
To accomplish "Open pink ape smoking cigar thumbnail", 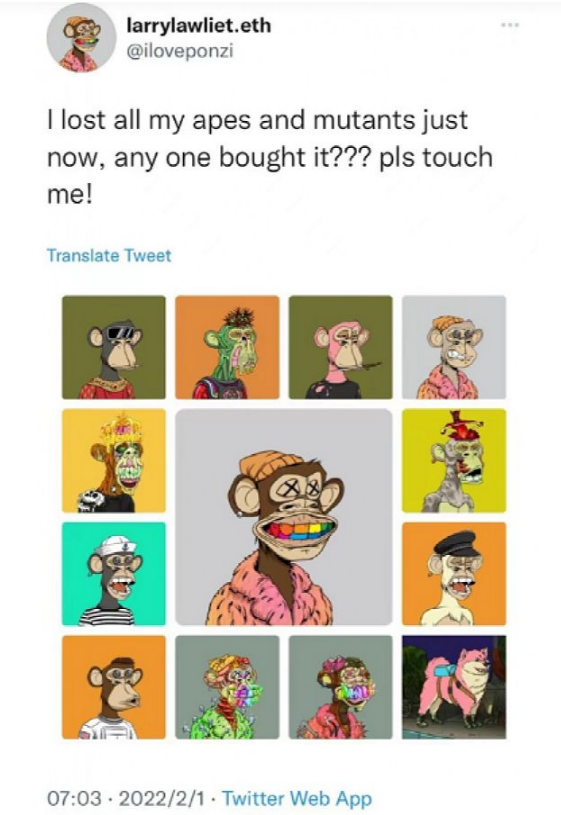I will [x=341, y=347].
